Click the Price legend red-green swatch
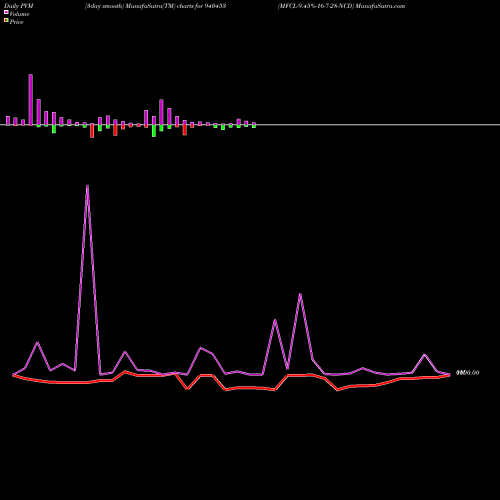The image size is (500, 500). pyautogui.click(x=6, y=20)
